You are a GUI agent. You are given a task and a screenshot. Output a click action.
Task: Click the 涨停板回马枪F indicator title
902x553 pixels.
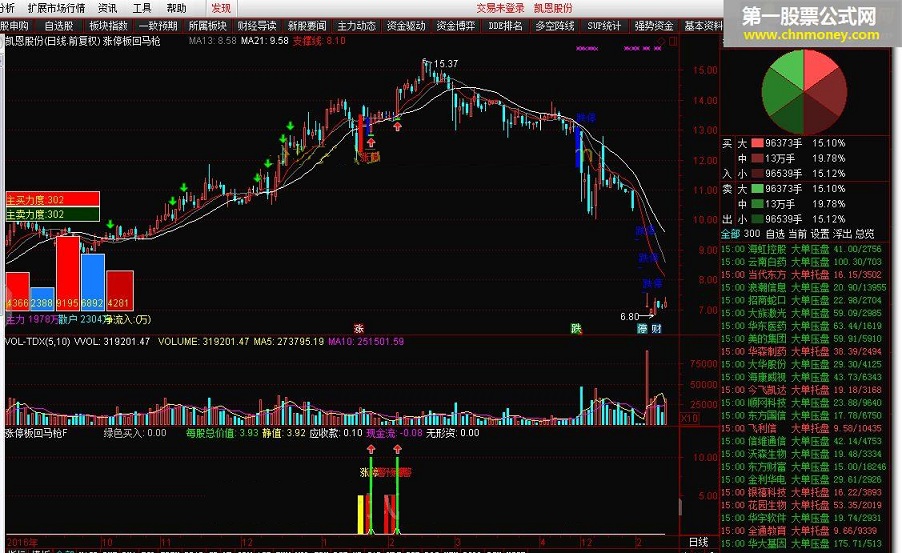[x=36, y=433]
